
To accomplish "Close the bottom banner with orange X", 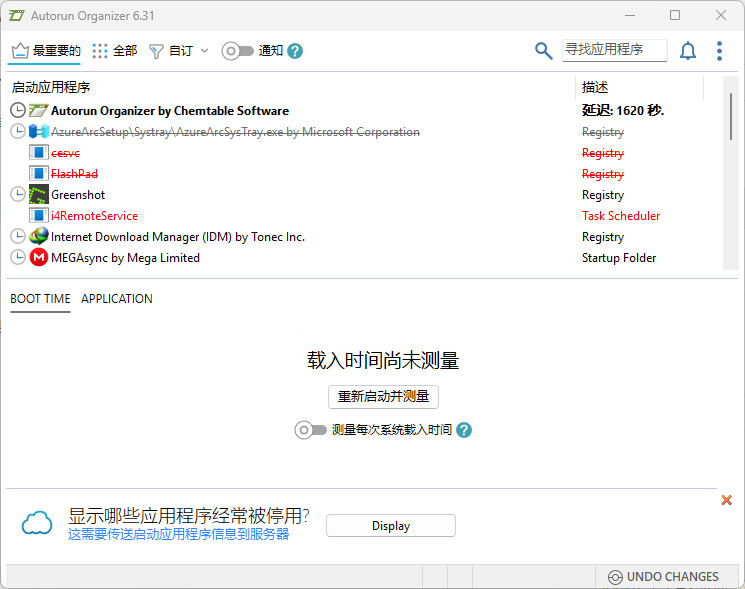I will (726, 500).
